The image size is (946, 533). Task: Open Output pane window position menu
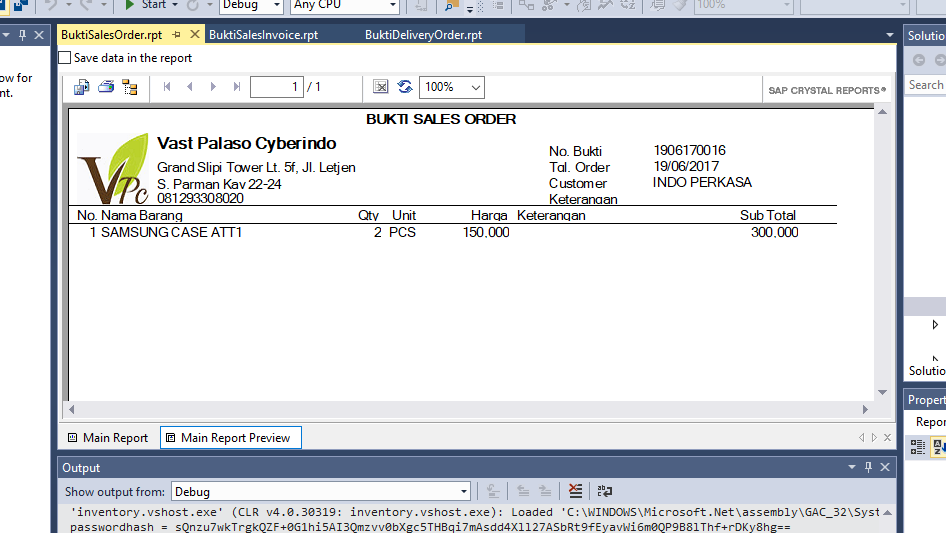click(852, 467)
